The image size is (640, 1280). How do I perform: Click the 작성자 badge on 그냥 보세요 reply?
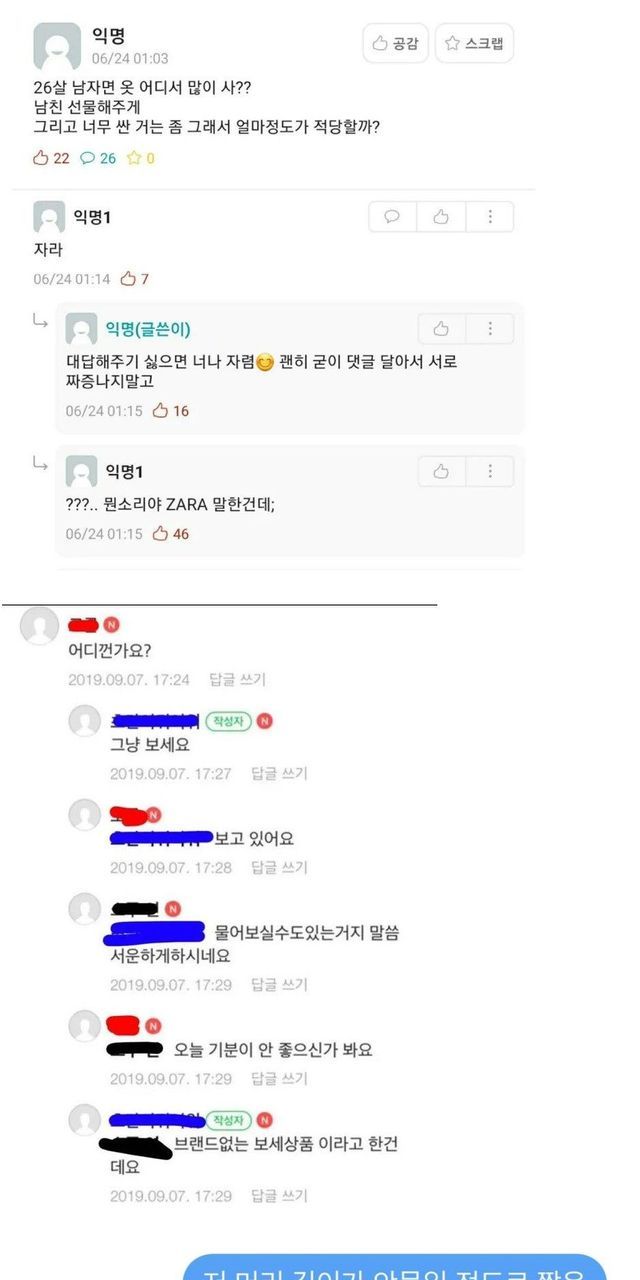click(x=228, y=721)
